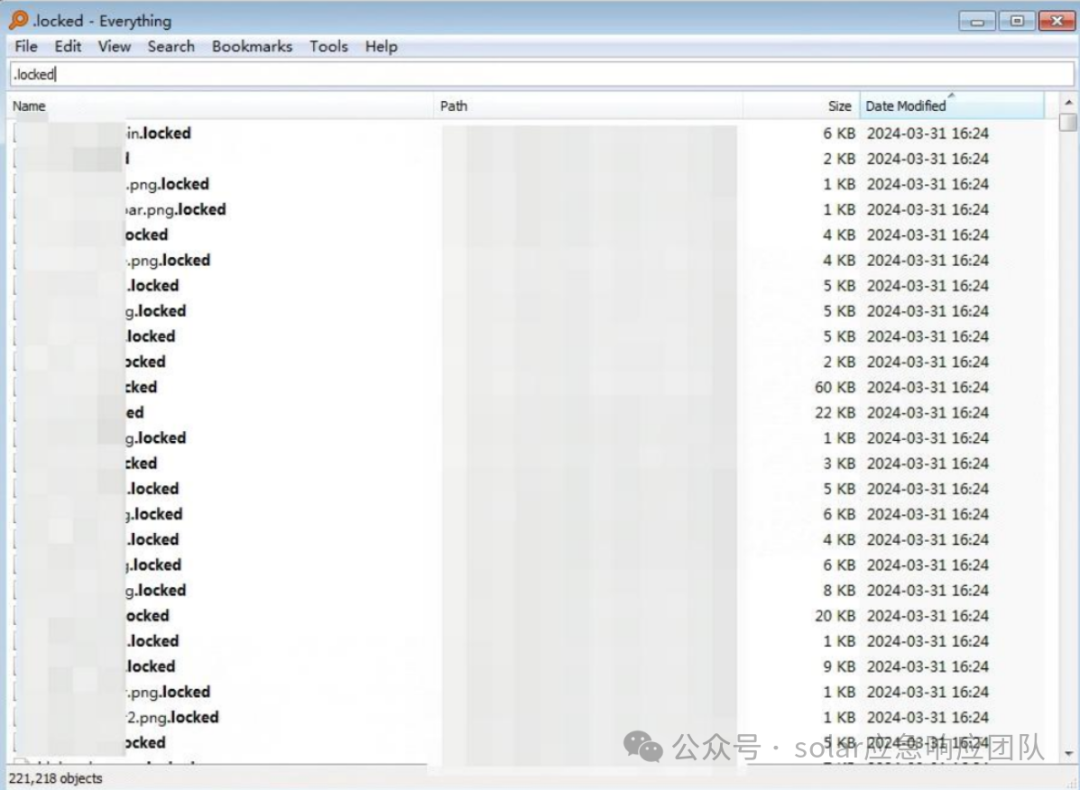Sort results by Path column header
Image resolution: width=1080 pixels, height=790 pixels.
click(x=588, y=106)
